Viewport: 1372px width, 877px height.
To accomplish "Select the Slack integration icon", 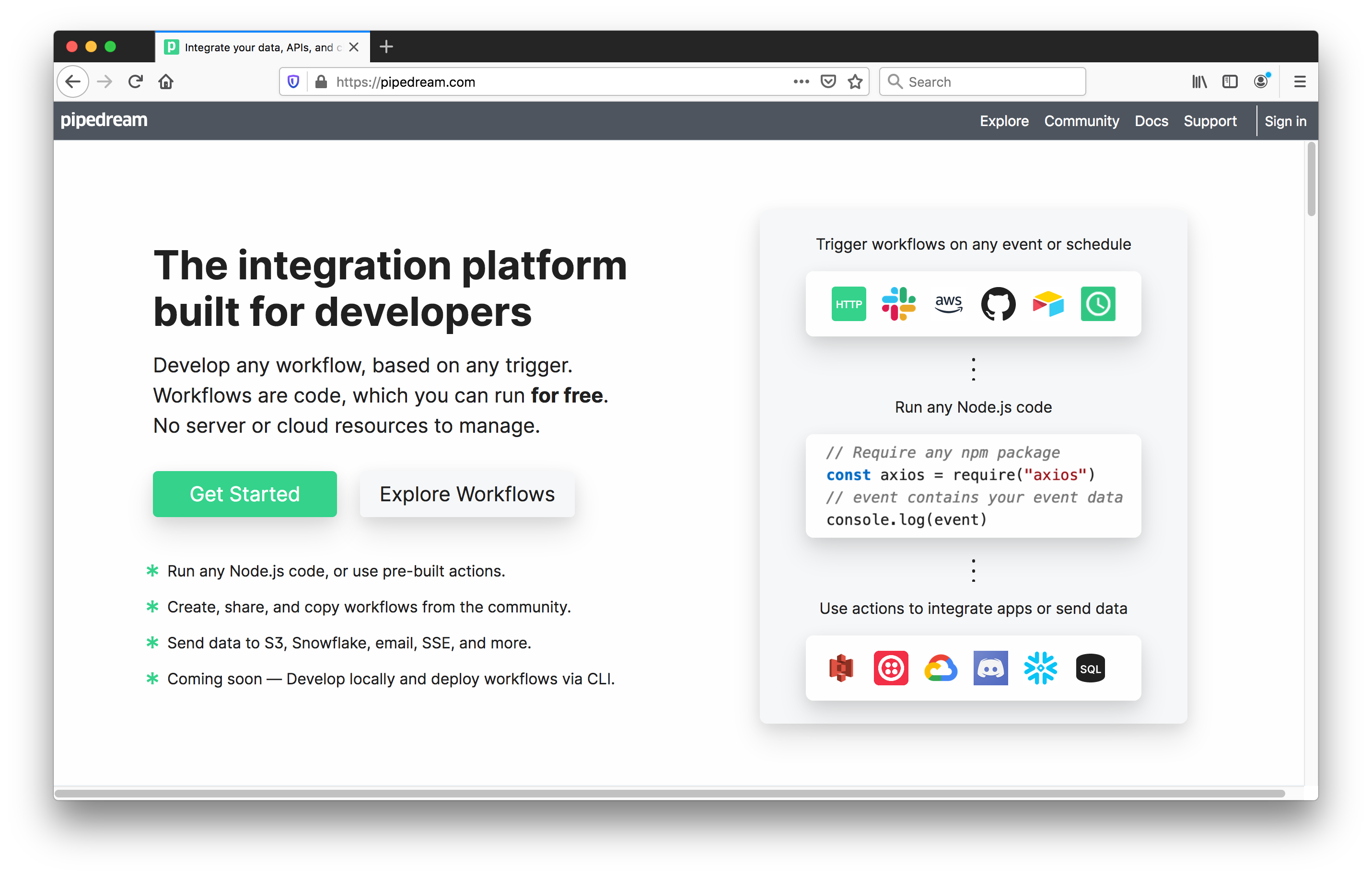I will [x=898, y=304].
